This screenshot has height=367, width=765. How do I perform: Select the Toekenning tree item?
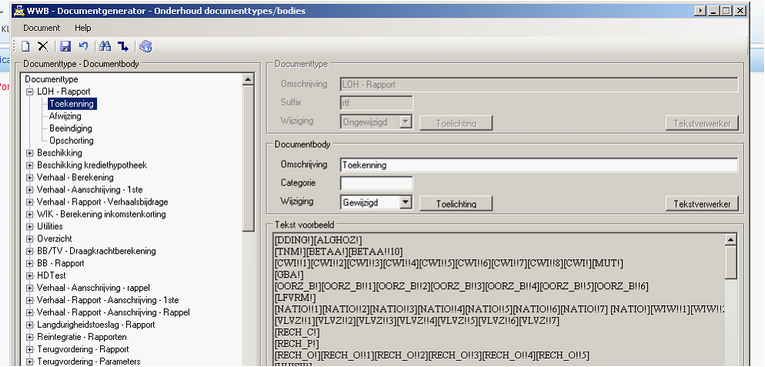point(72,103)
